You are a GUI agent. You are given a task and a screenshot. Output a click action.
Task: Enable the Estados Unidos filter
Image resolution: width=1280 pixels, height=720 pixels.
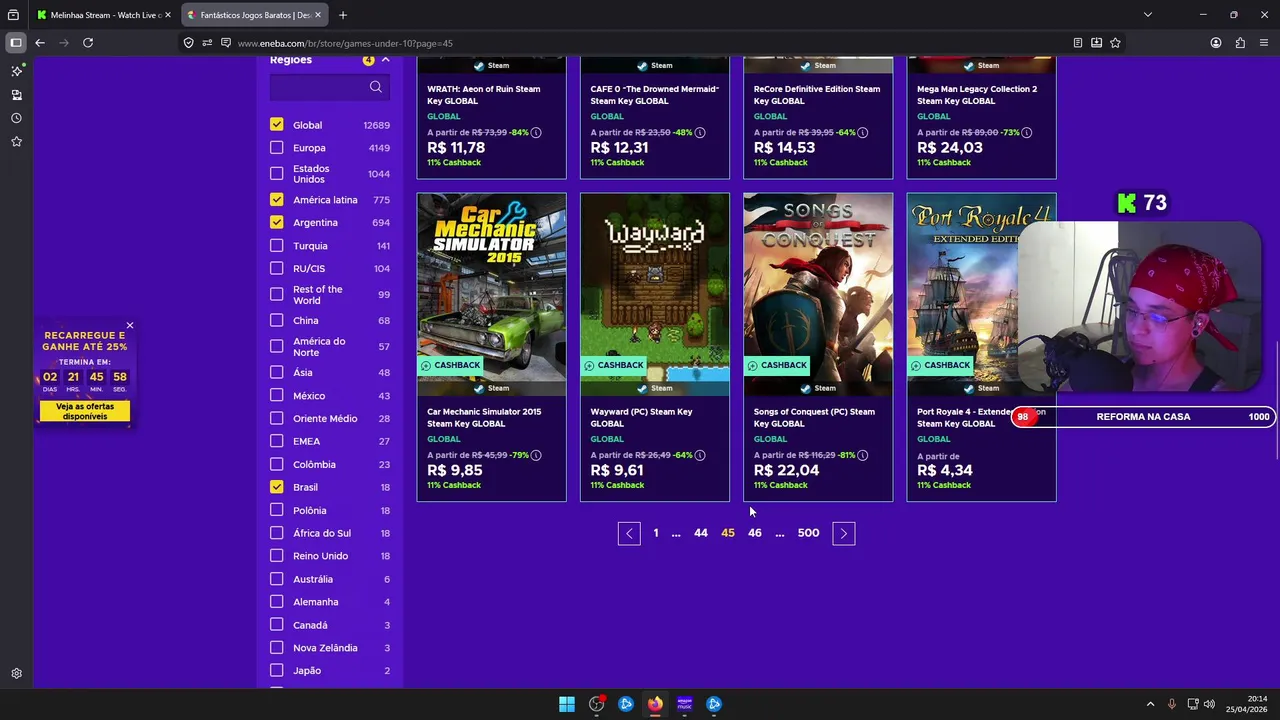(x=277, y=174)
